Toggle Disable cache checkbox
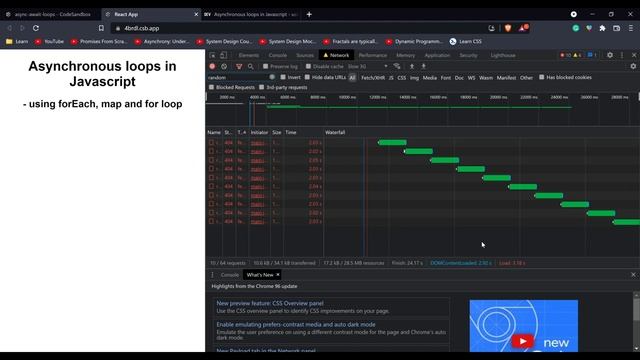640x360 pixels. [308, 66]
